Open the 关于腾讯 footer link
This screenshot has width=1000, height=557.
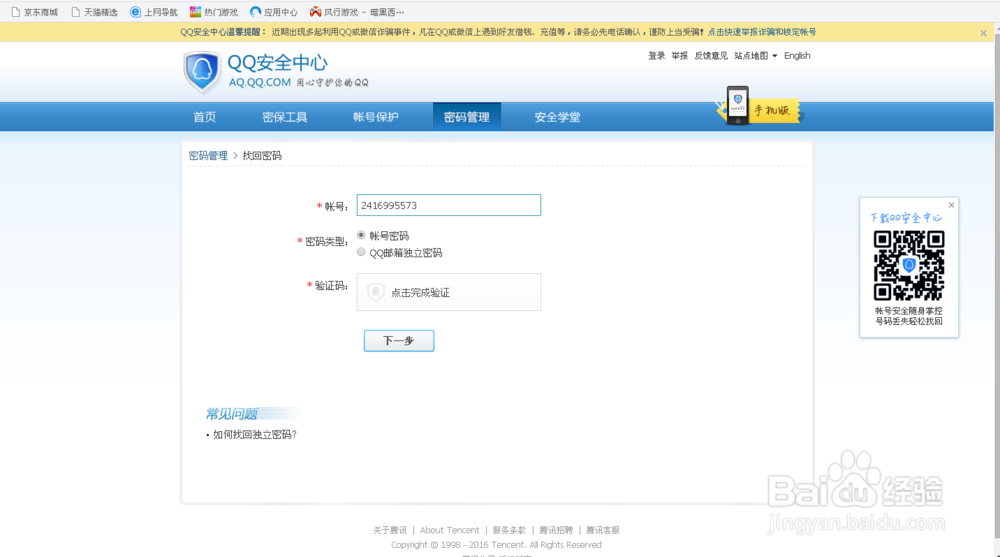point(390,530)
